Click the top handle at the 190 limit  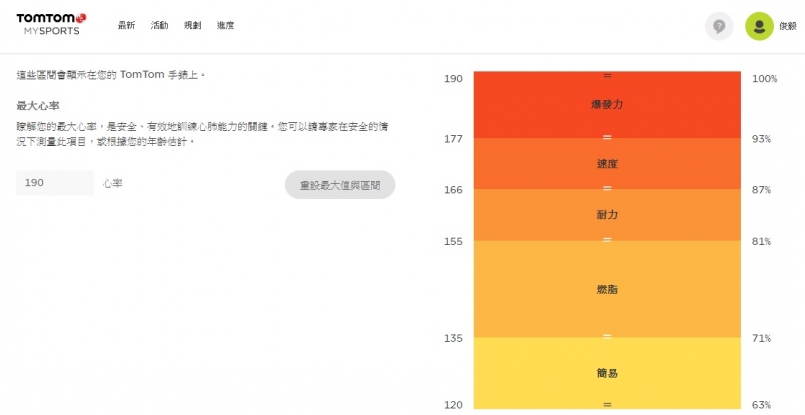coord(607,76)
